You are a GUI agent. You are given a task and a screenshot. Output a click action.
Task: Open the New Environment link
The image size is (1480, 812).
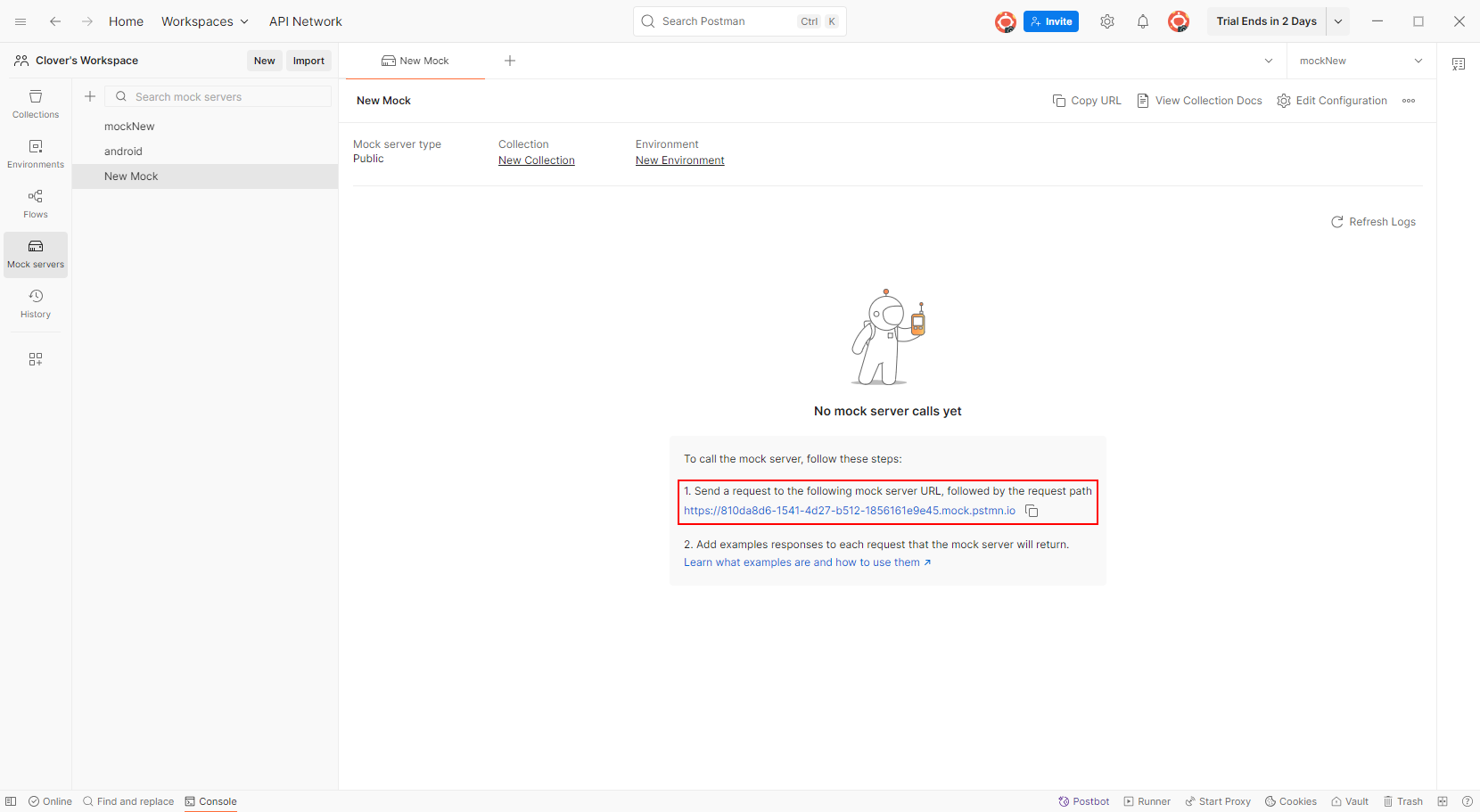pos(680,160)
